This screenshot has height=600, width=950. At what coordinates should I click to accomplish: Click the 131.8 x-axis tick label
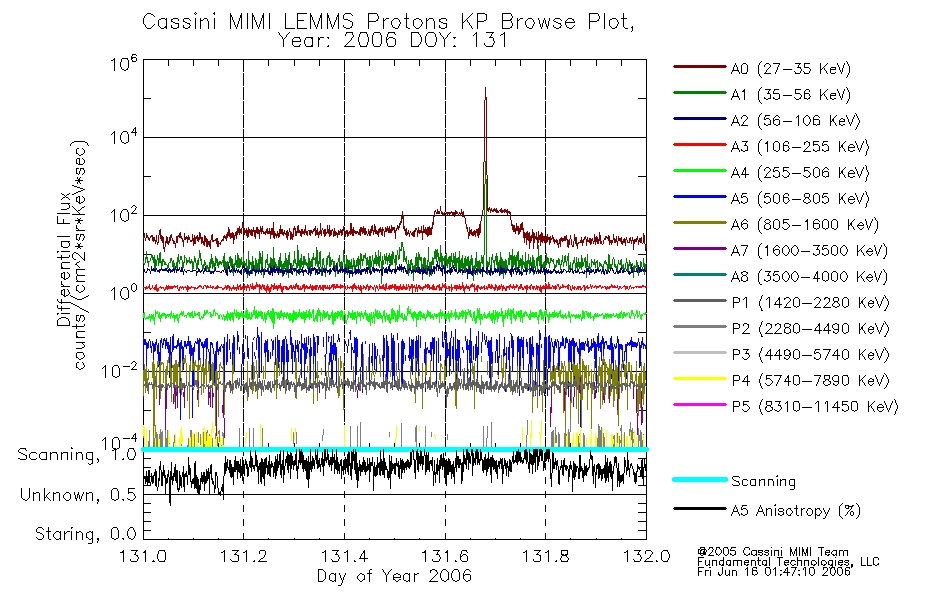pos(545,556)
